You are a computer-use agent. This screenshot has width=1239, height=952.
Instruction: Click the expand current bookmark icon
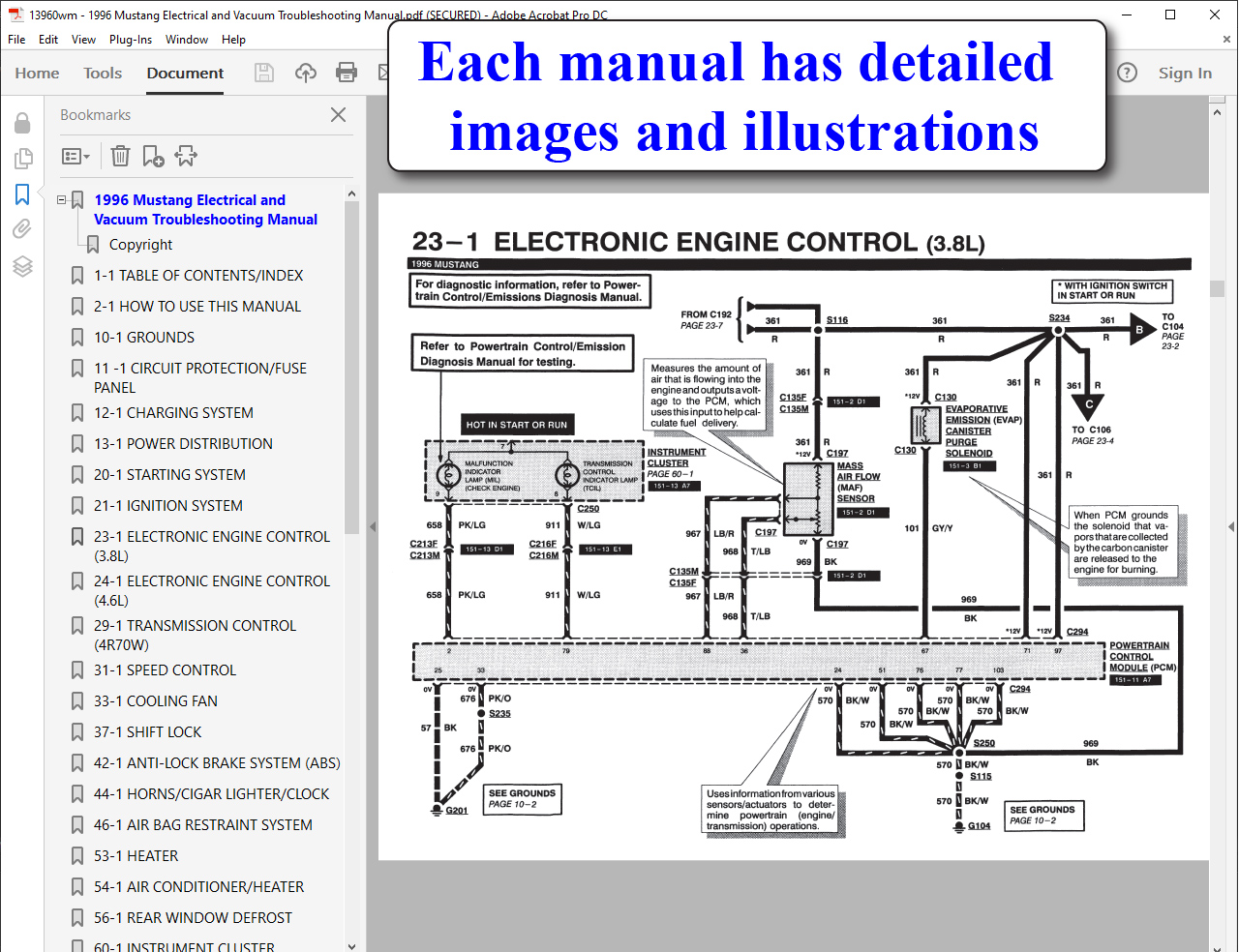(186, 156)
